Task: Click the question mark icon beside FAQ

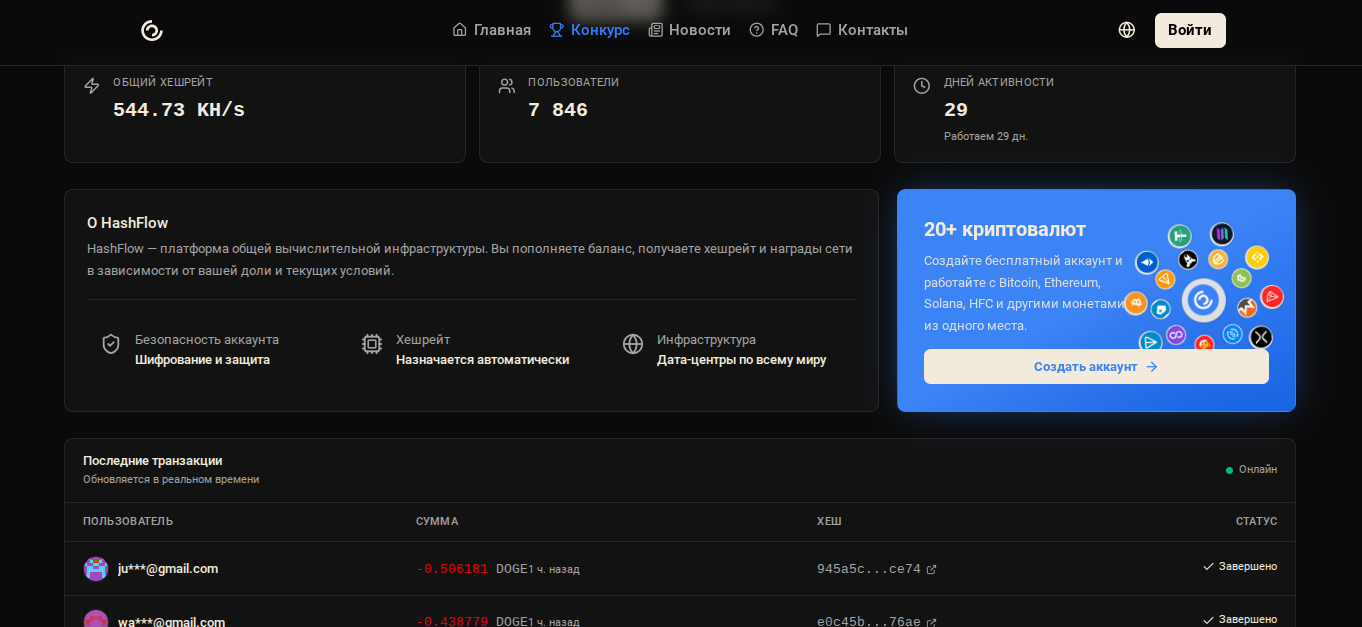Action: [x=757, y=30]
